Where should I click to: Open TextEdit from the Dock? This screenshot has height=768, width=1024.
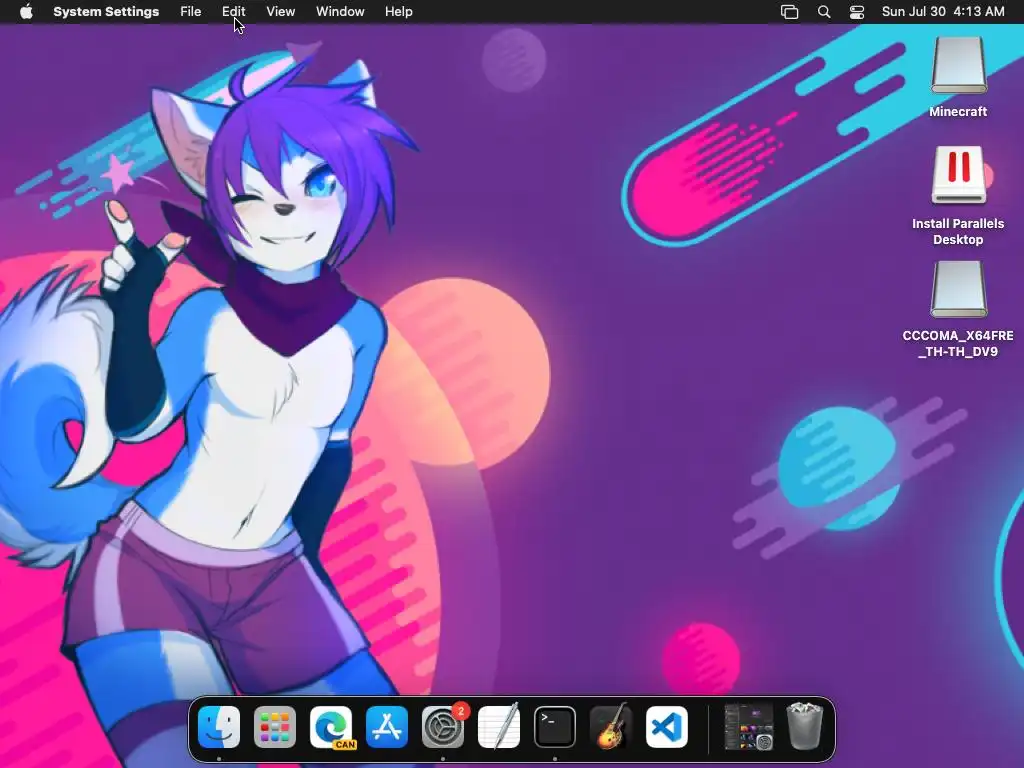point(499,727)
